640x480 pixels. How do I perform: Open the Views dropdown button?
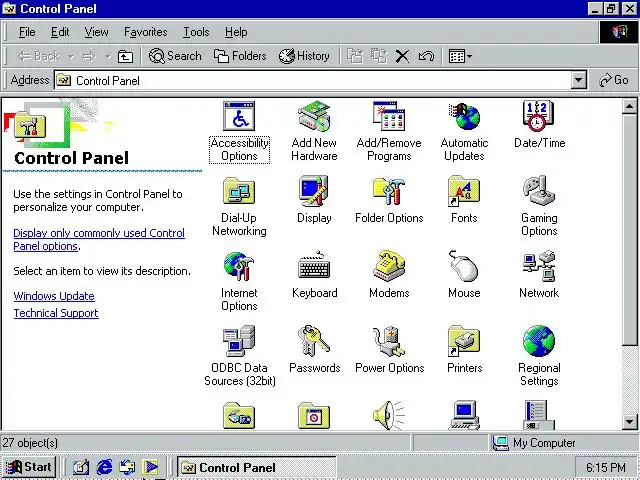[460, 56]
